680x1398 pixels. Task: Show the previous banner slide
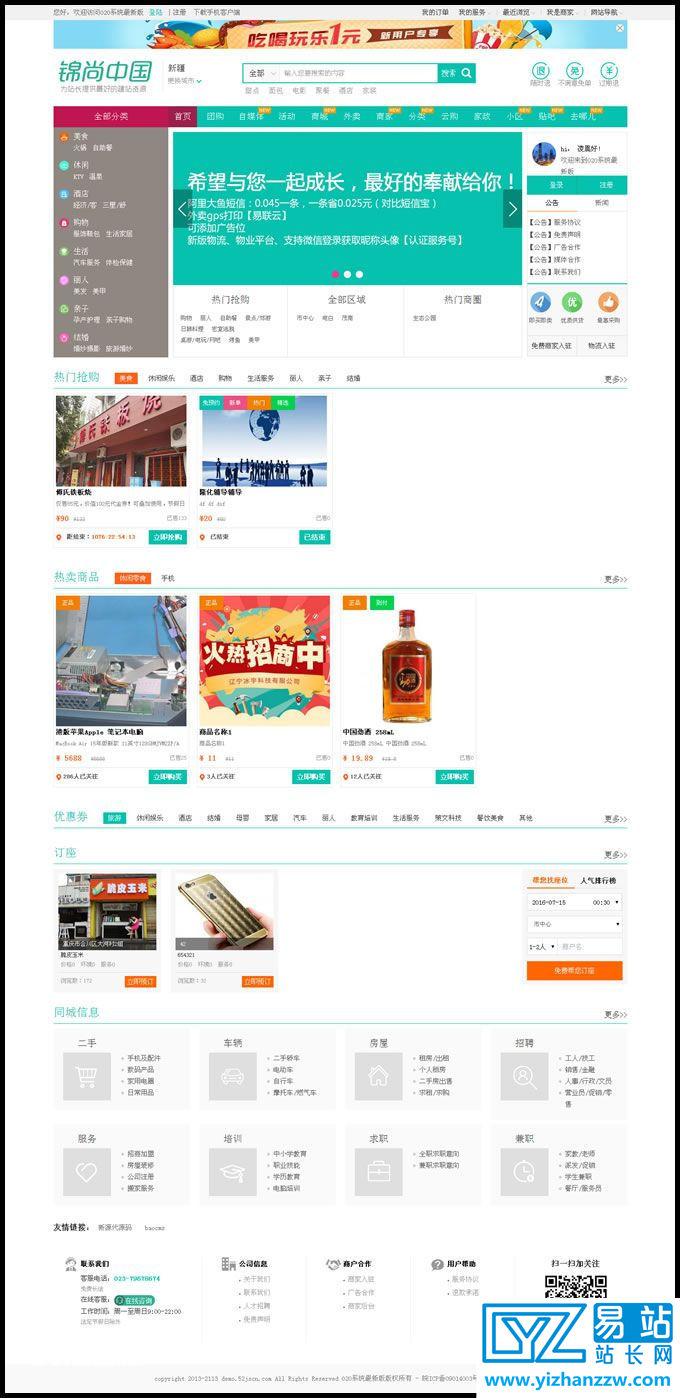click(x=182, y=208)
